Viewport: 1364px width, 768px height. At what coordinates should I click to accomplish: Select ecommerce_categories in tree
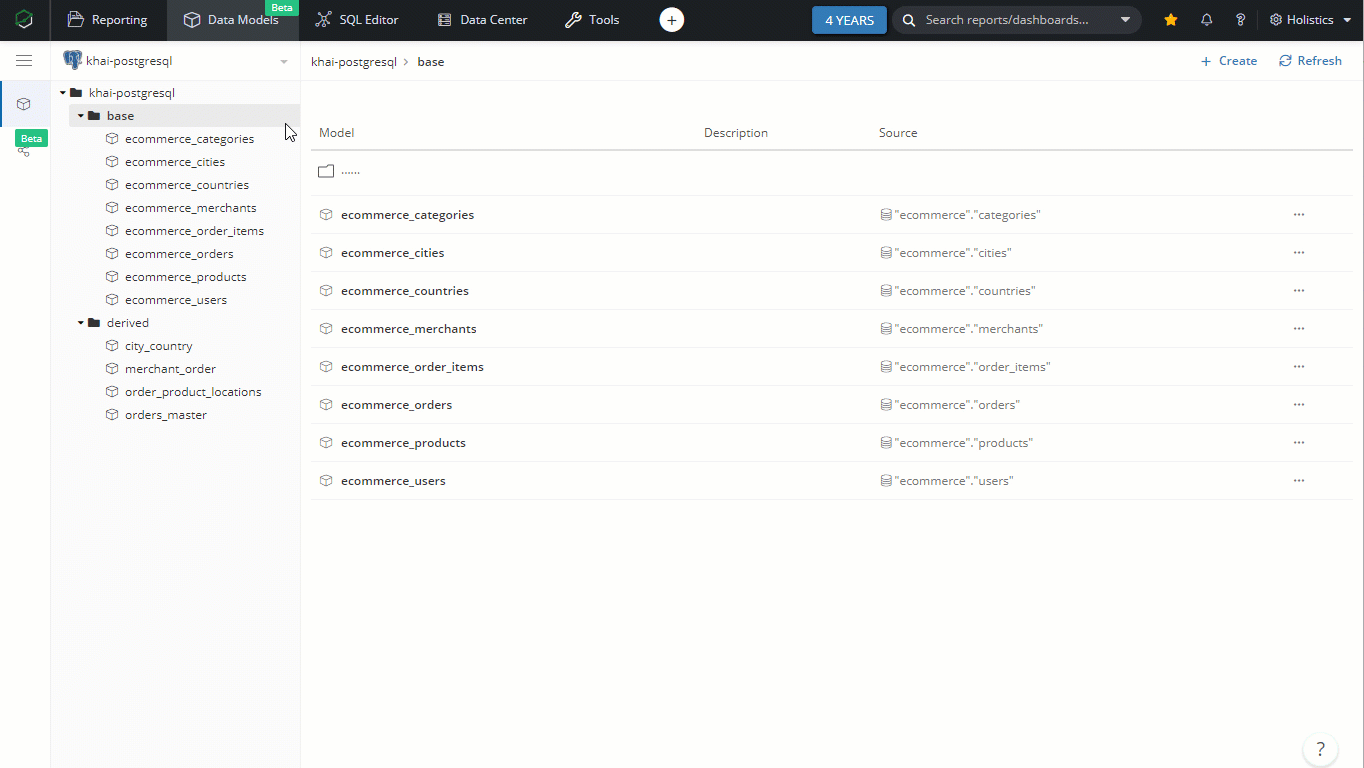pyautogui.click(x=189, y=139)
